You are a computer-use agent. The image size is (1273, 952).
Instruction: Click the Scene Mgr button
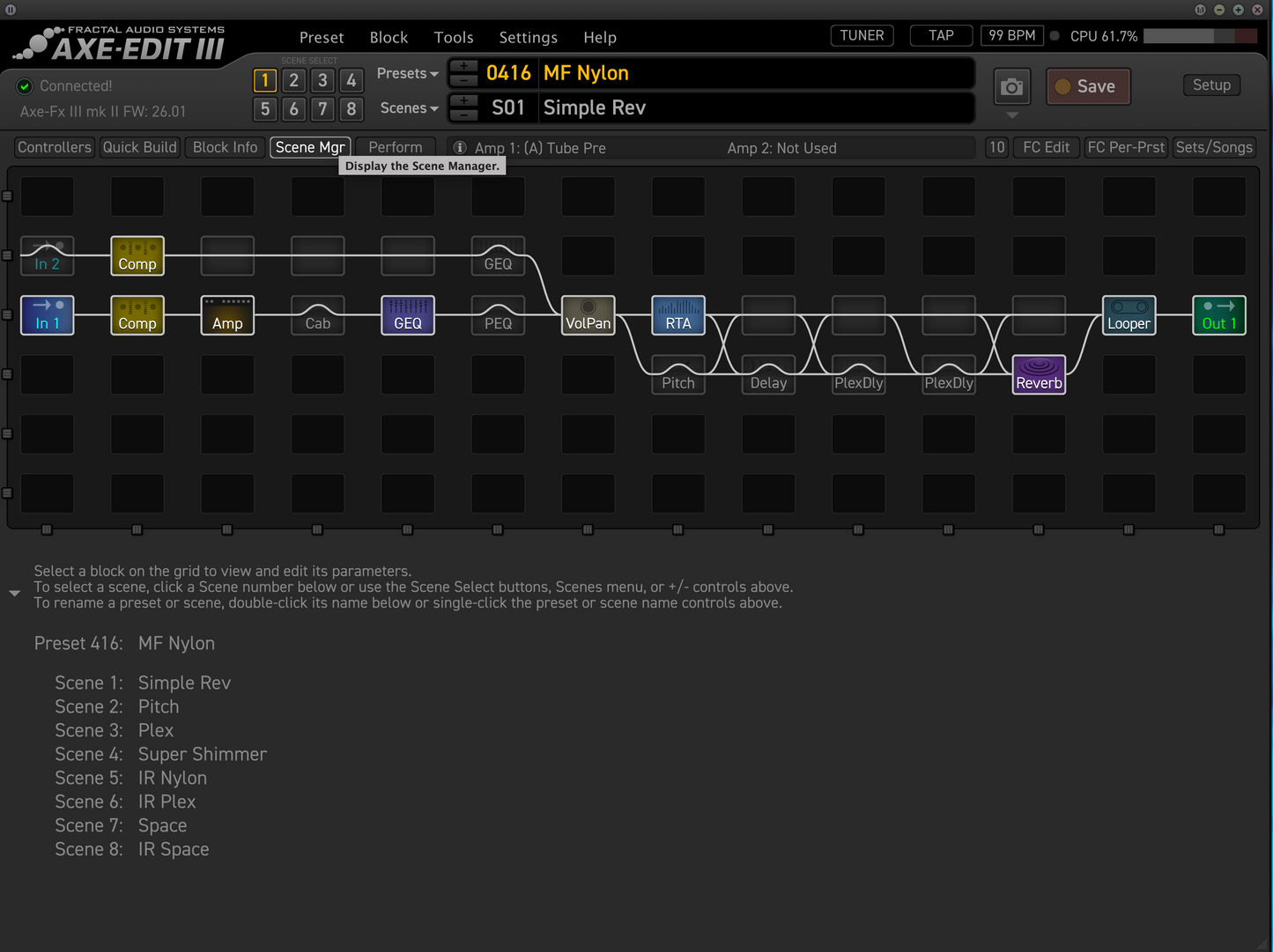pos(310,147)
